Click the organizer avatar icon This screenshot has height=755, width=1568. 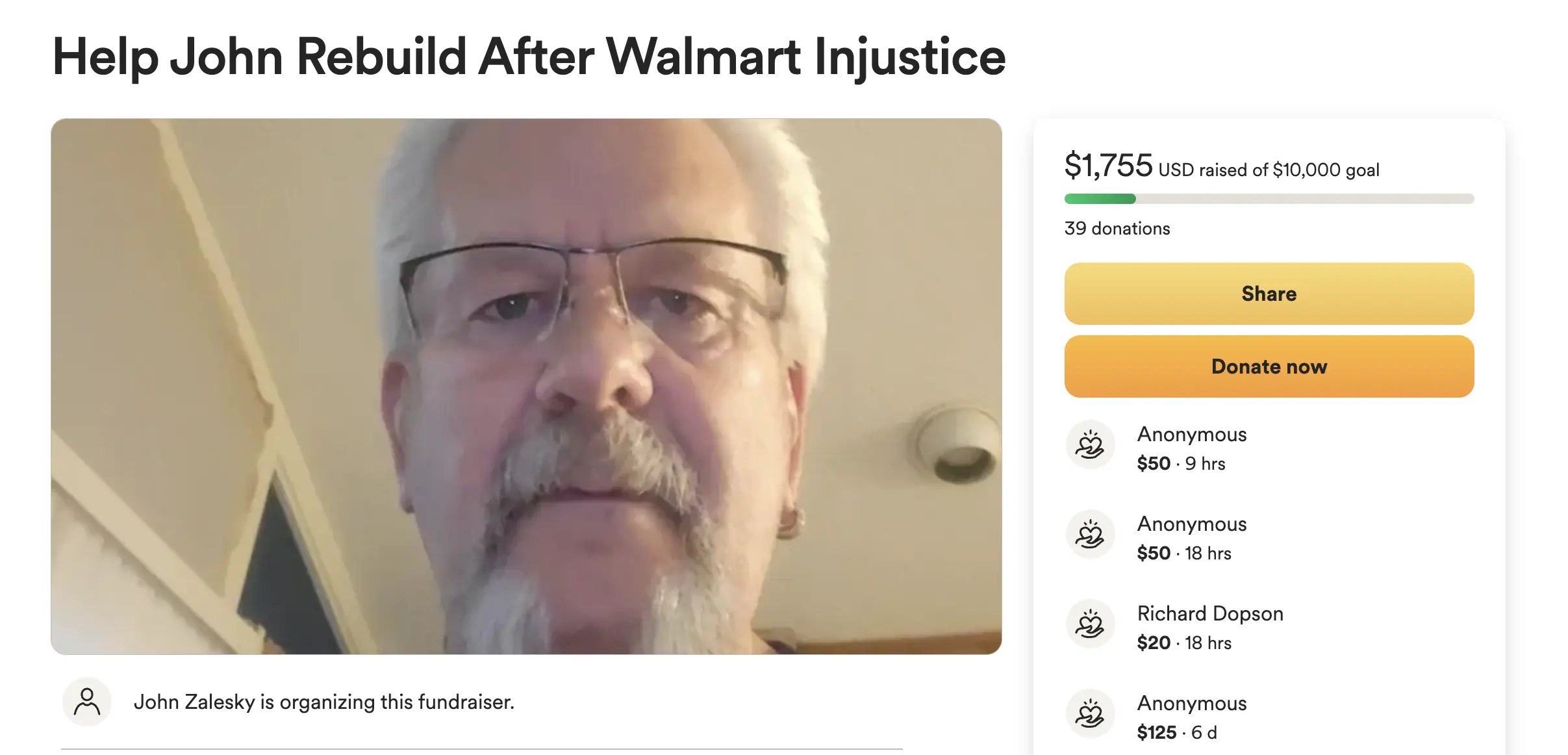[86, 701]
